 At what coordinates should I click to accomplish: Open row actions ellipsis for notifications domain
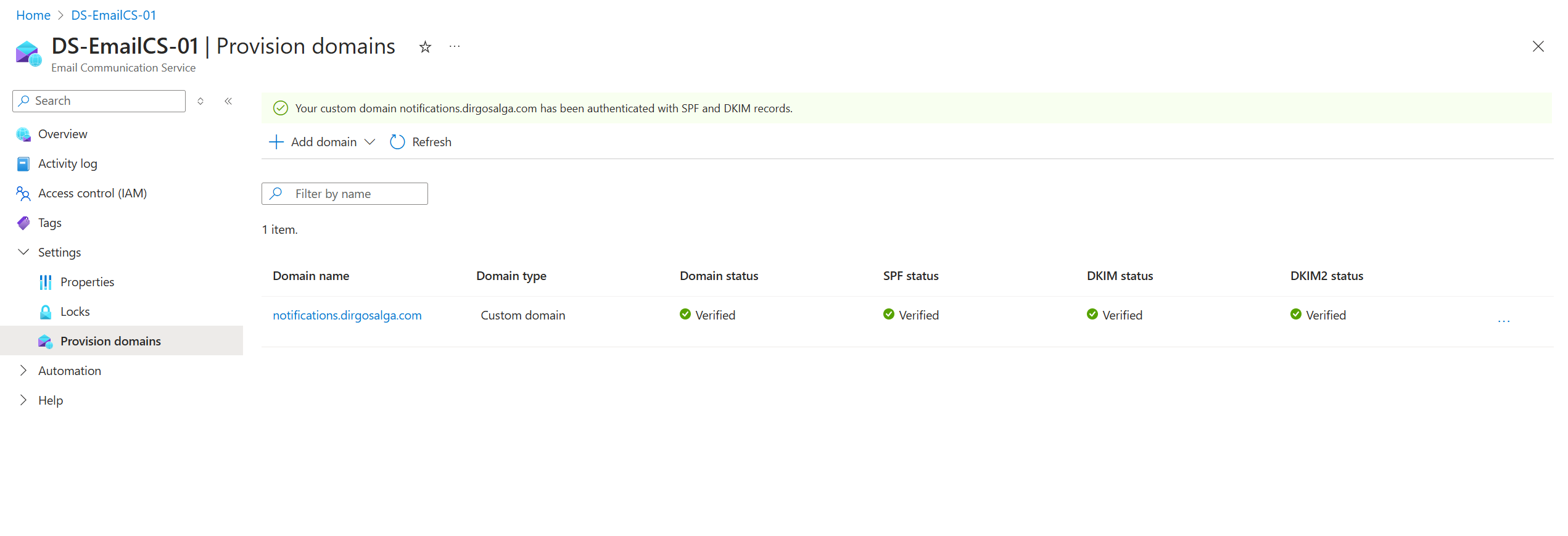click(x=1503, y=321)
